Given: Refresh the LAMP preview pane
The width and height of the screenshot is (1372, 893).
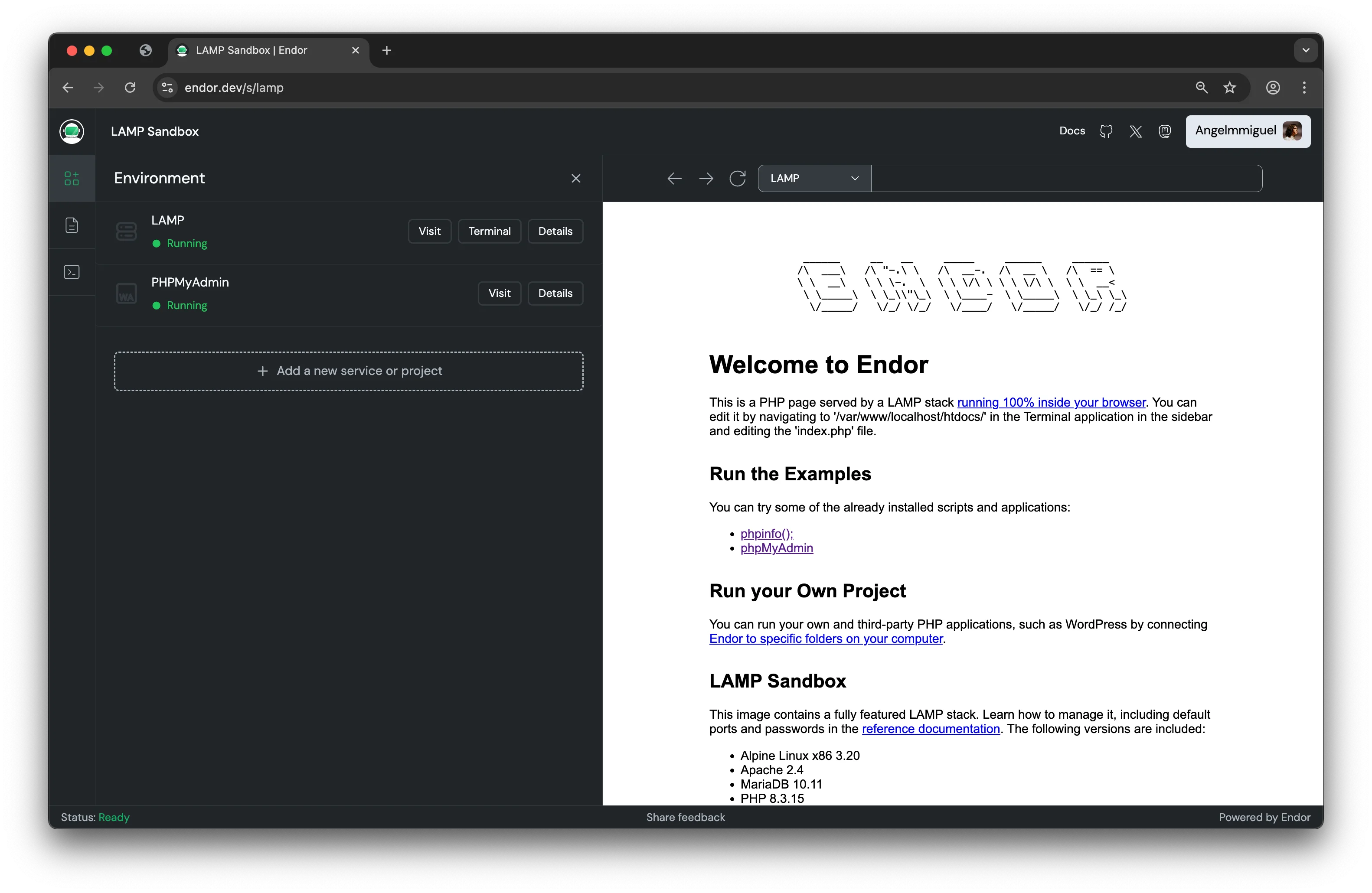Looking at the screenshot, I should point(738,179).
